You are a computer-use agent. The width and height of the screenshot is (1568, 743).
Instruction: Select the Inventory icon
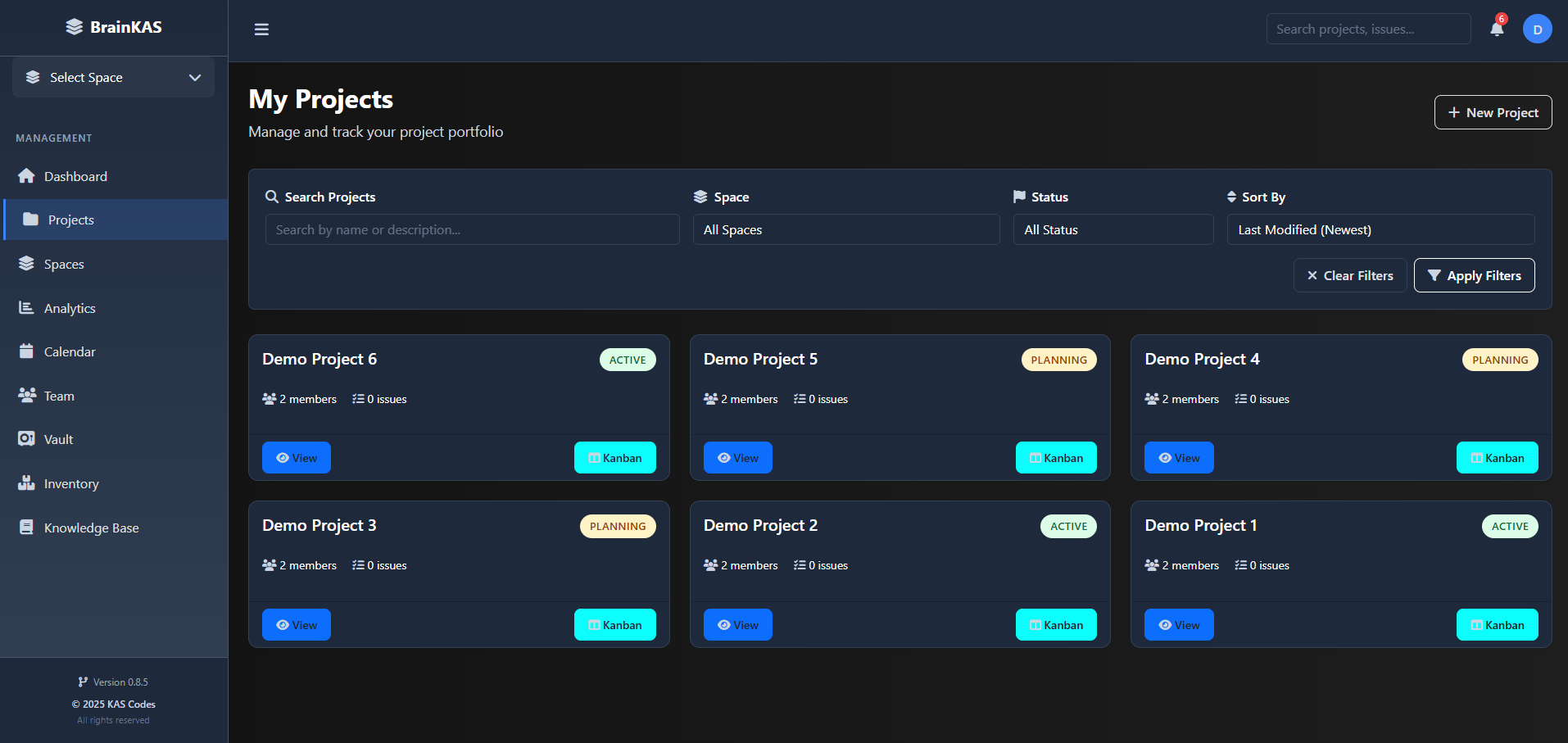tap(25, 482)
